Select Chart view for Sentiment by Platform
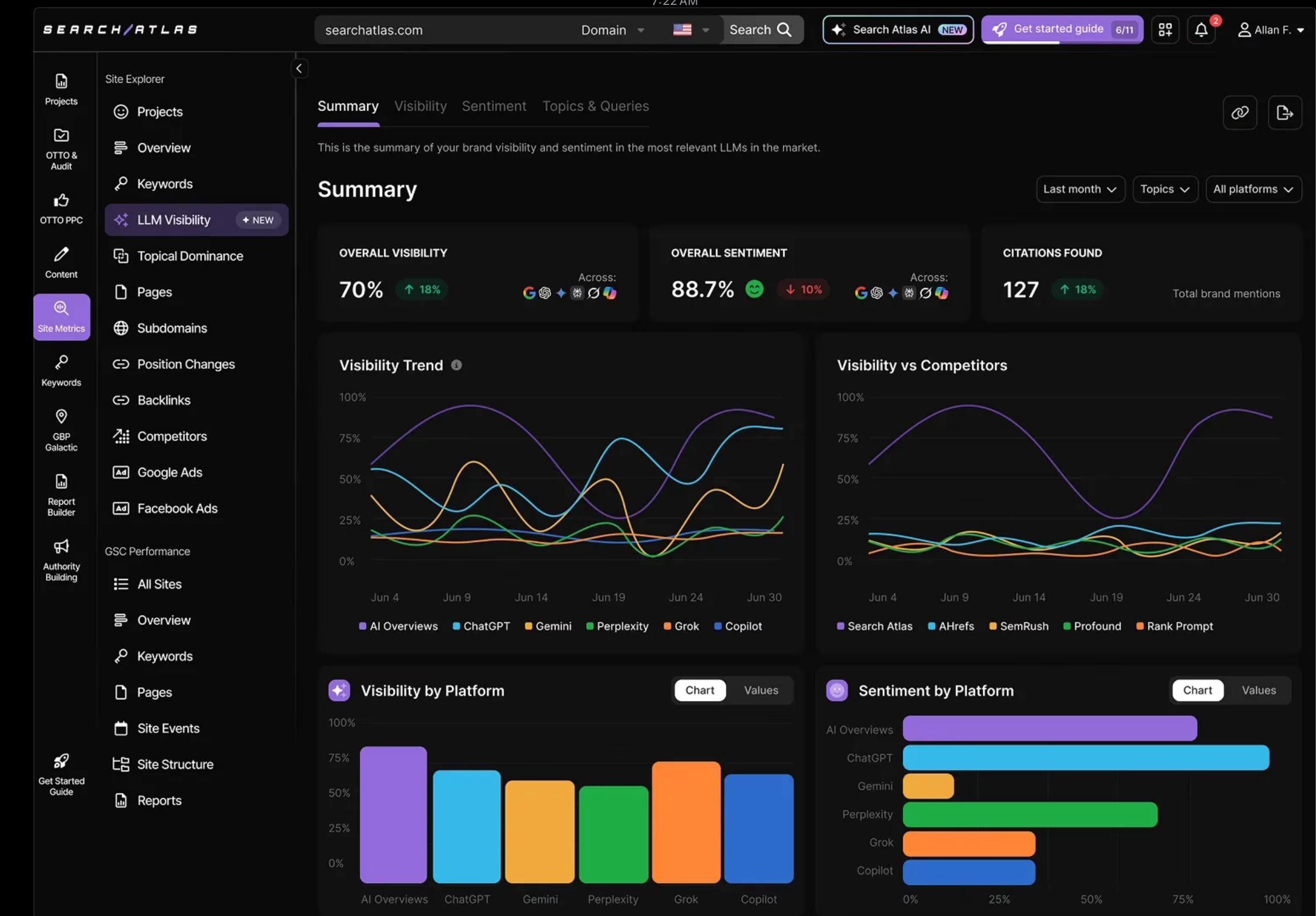This screenshot has width=1316, height=916. [1197, 691]
